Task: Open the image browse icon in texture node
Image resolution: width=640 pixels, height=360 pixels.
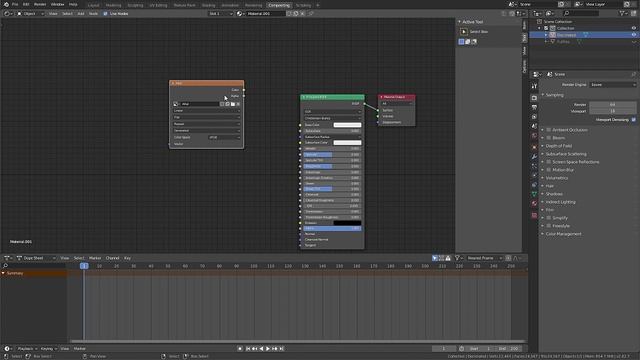Action: coord(176,104)
